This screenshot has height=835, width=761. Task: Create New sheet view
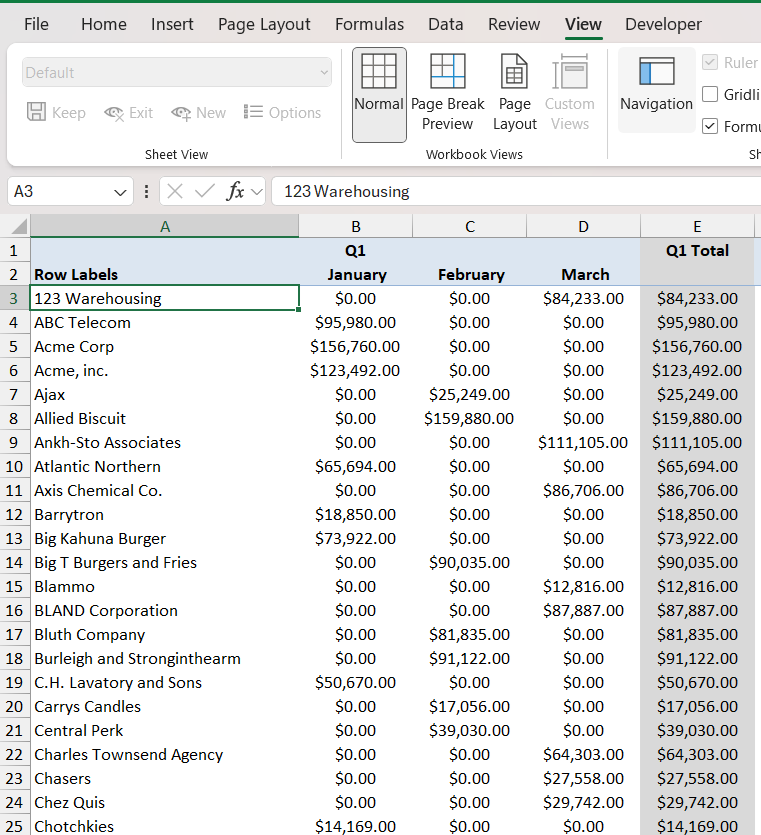[199, 112]
